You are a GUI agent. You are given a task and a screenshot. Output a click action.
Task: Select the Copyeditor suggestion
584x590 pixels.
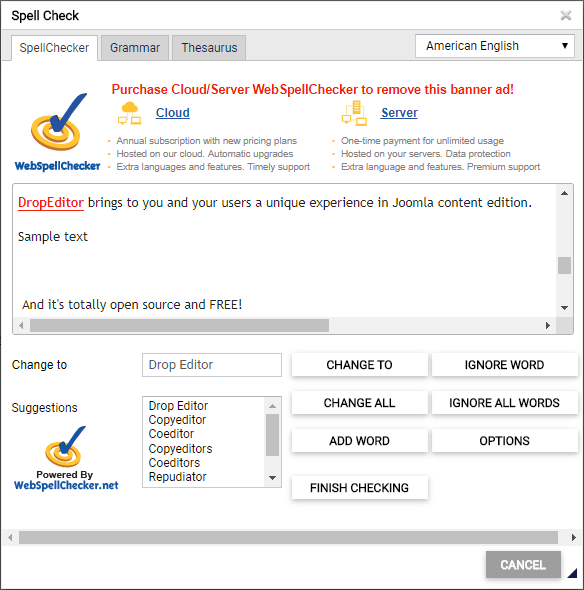tap(177, 420)
